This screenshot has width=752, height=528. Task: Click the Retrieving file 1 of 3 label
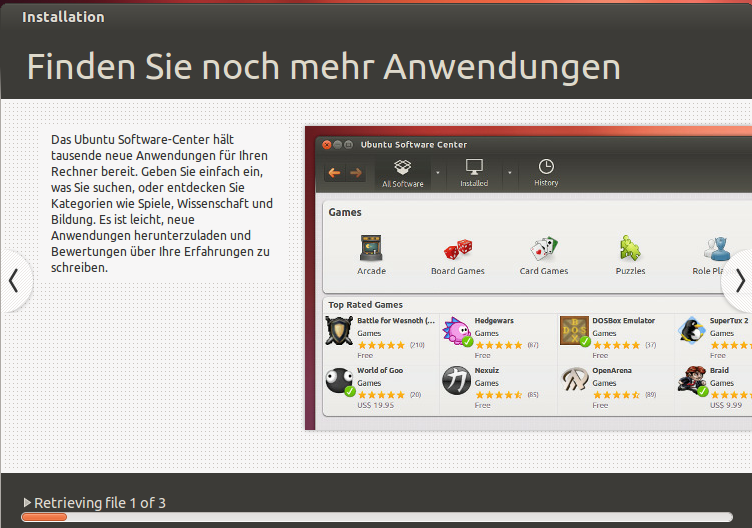point(100,503)
